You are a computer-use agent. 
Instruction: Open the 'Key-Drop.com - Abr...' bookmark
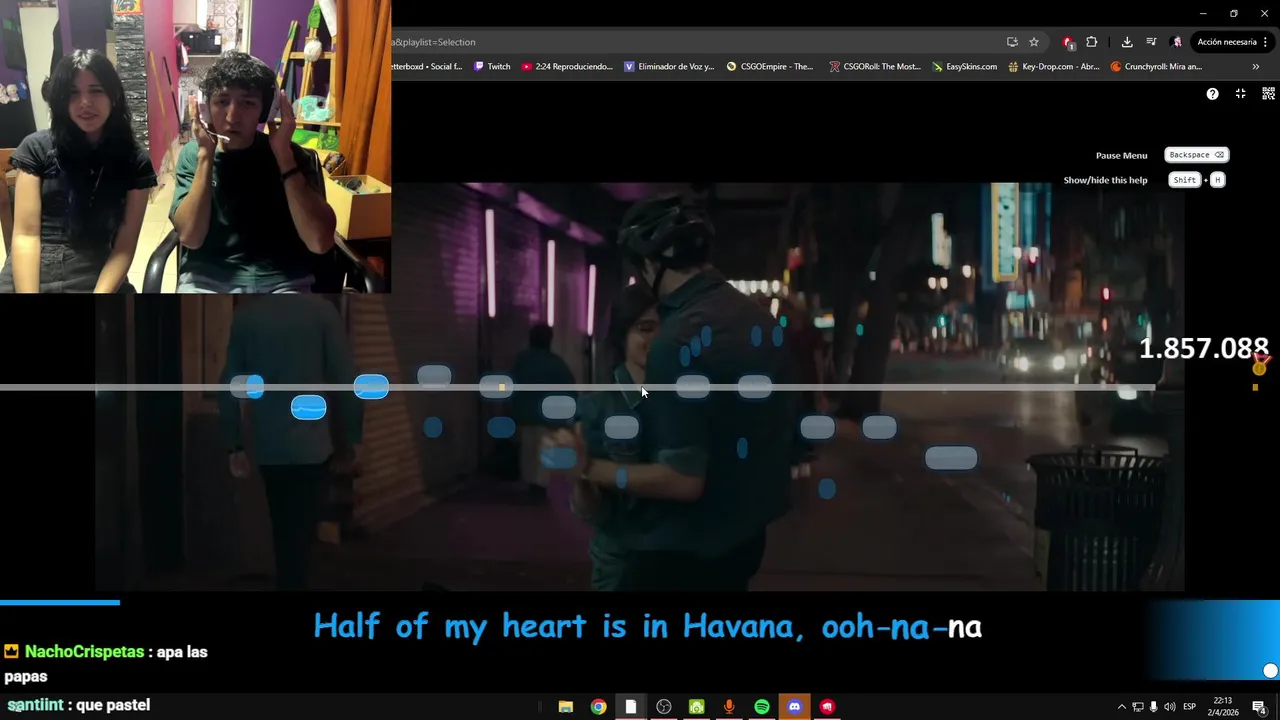pyautogui.click(x=1054, y=67)
